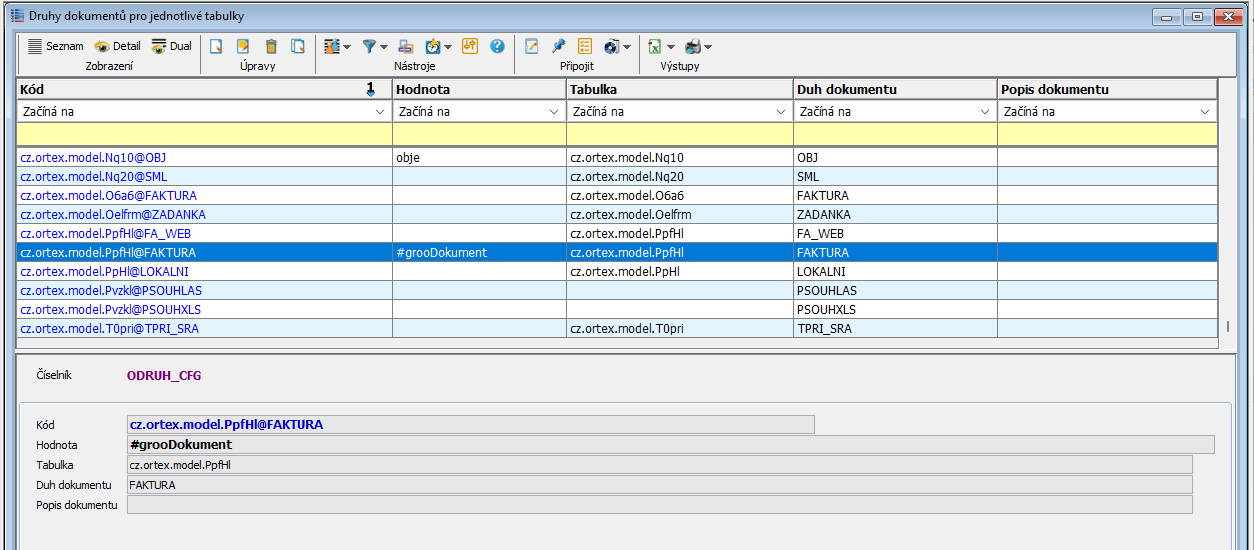Click the edit record icon in Úpravy
The width and height of the screenshot is (1254, 550).
click(x=243, y=46)
